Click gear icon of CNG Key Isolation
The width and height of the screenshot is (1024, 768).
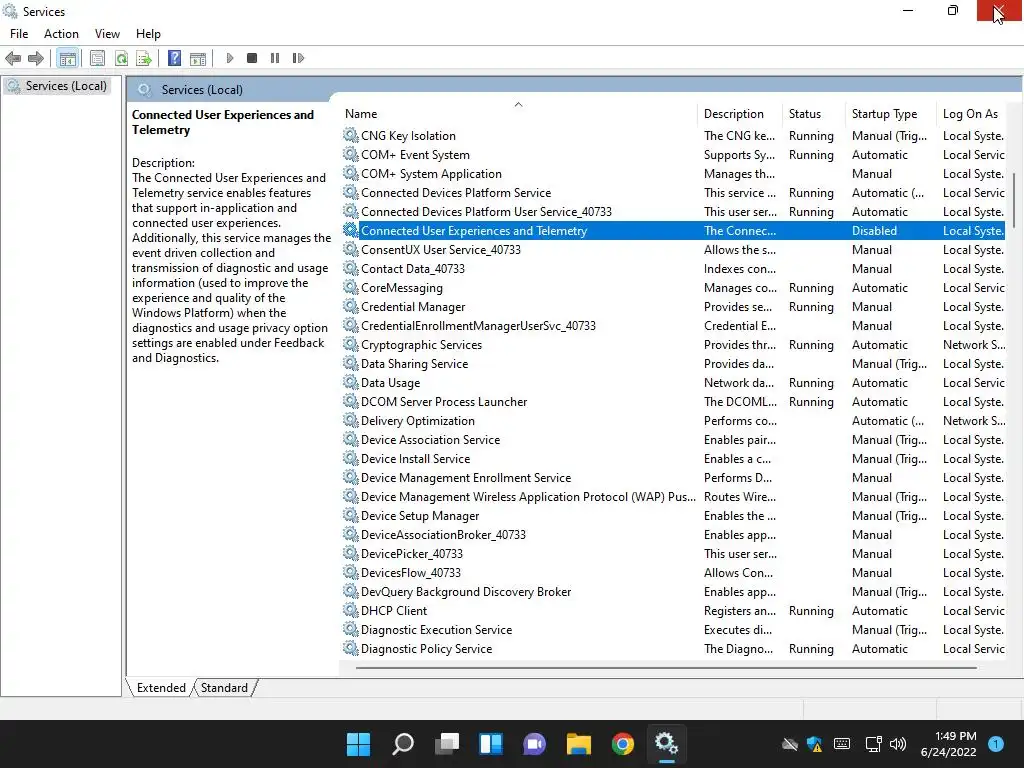351,135
